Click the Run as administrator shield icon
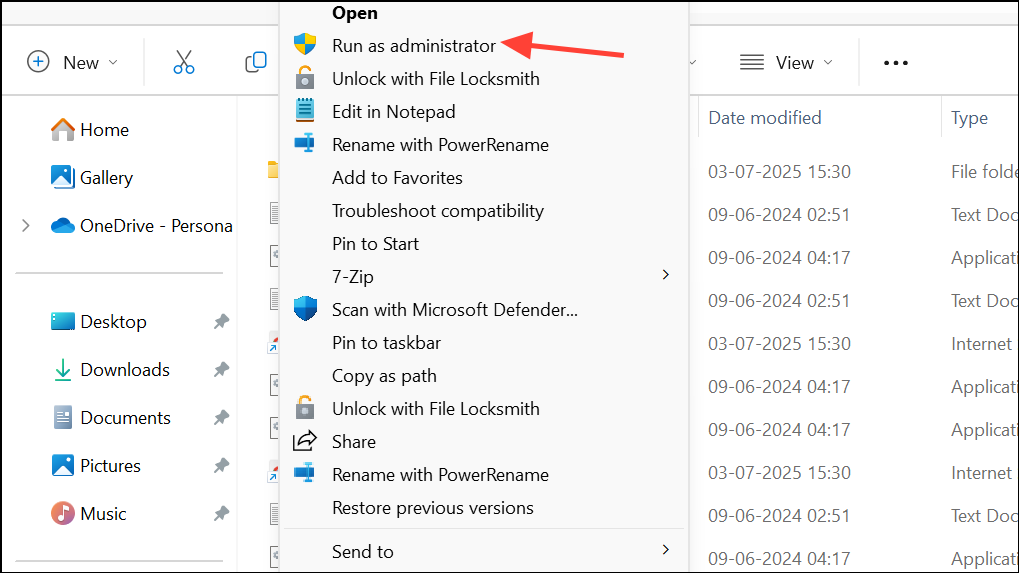1019x573 pixels. [305, 45]
